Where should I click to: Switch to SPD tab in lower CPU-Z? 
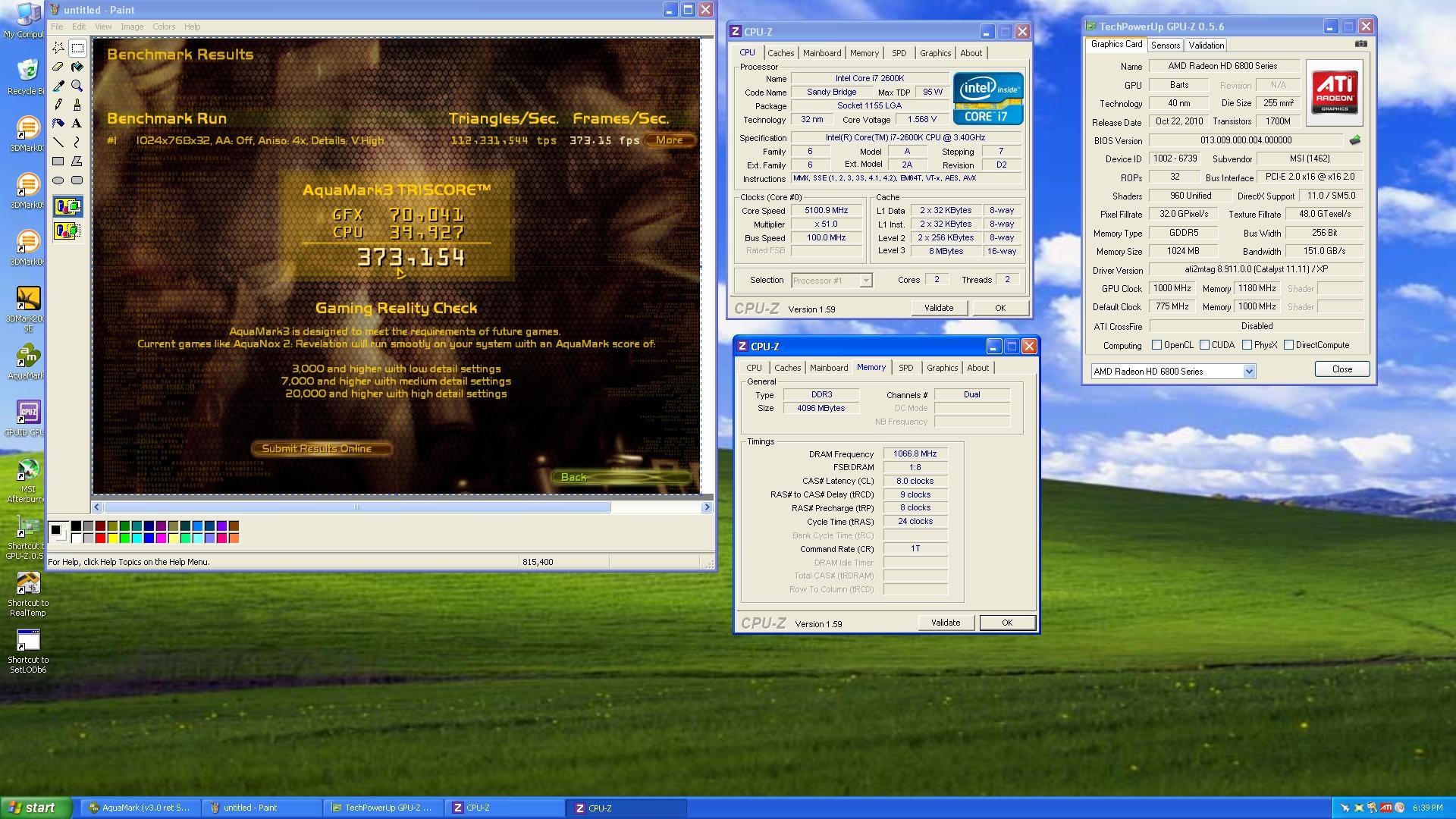pyautogui.click(x=905, y=368)
